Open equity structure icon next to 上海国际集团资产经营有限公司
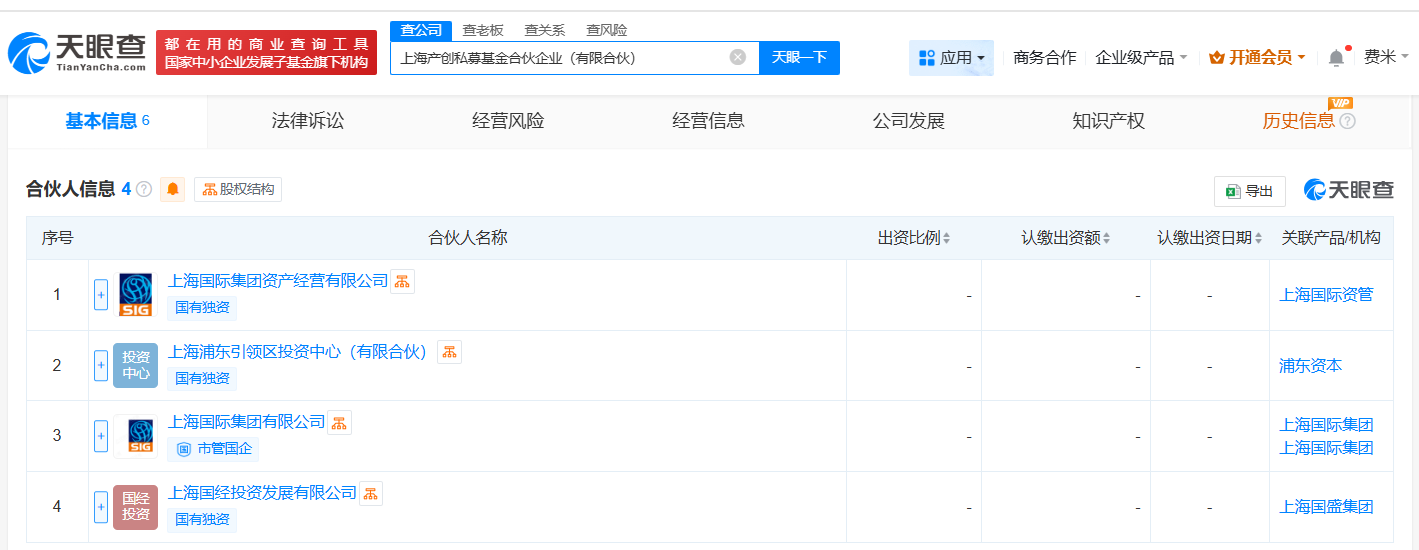Image resolution: width=1419 pixels, height=550 pixels. [402, 281]
